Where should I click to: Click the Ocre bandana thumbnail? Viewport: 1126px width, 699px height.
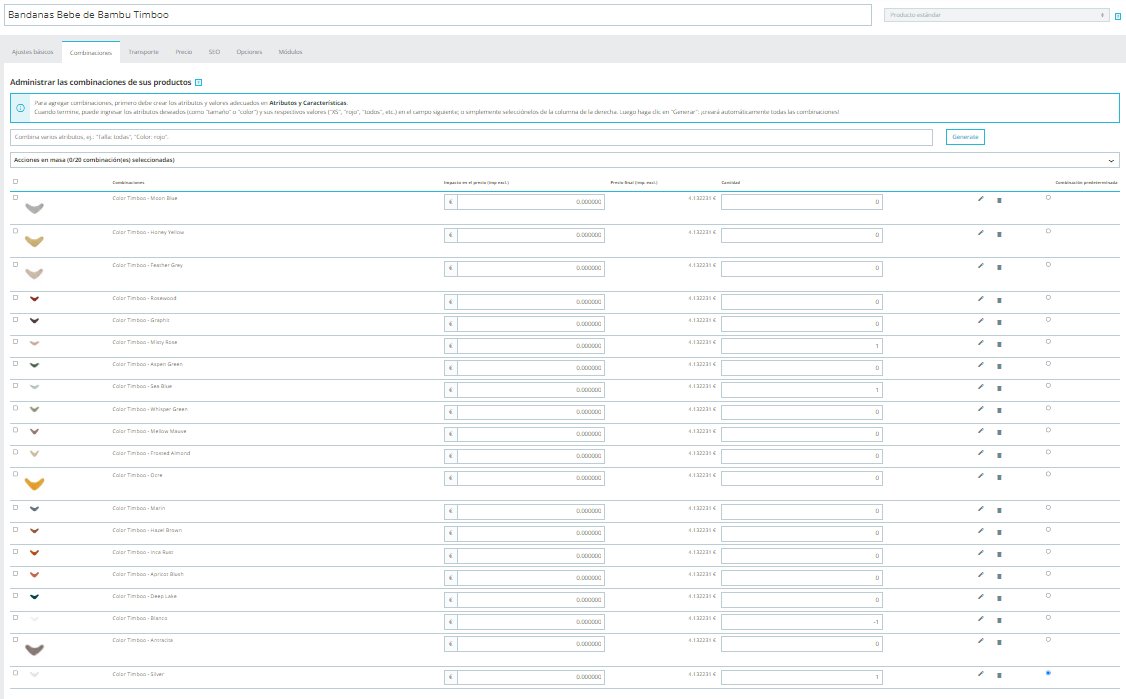tap(34, 483)
